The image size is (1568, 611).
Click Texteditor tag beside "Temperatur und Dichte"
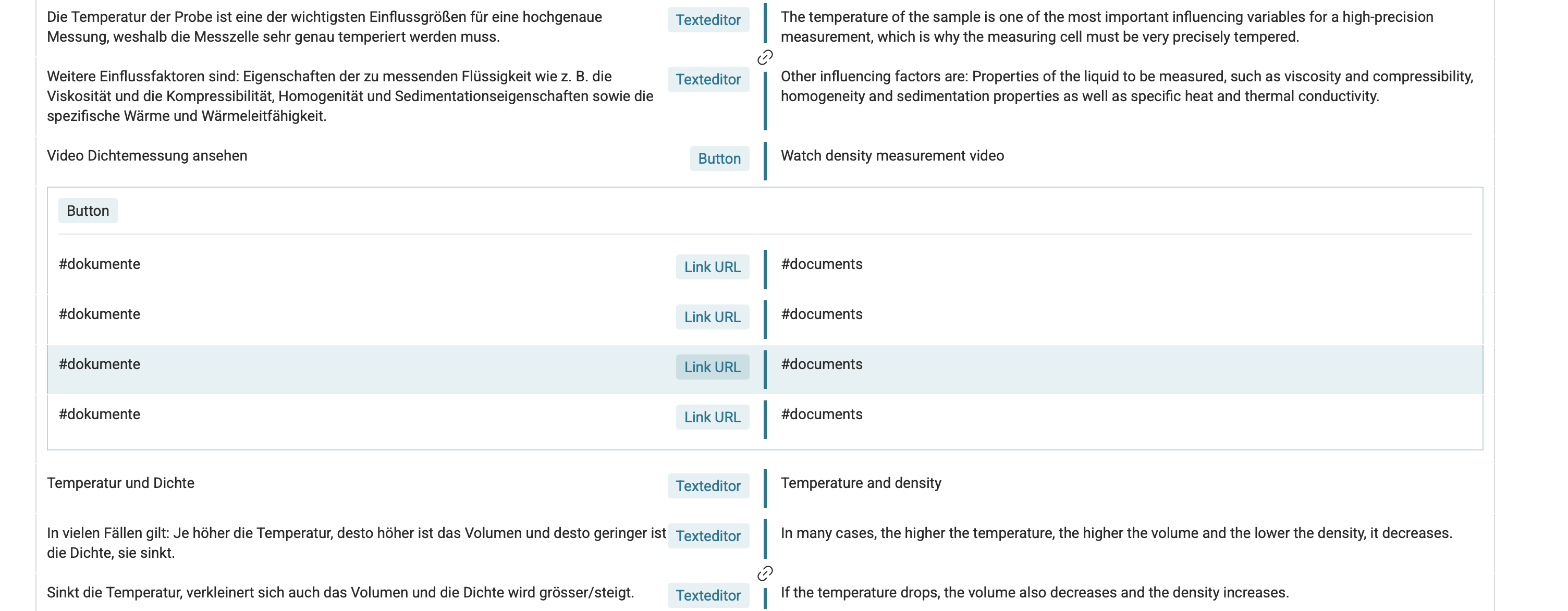coord(708,486)
